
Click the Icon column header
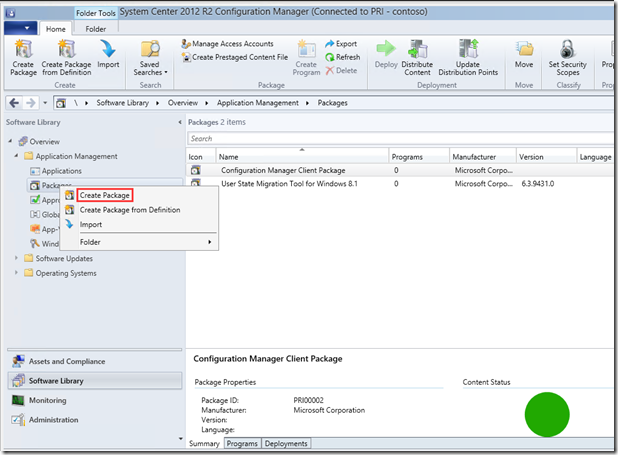click(x=201, y=157)
